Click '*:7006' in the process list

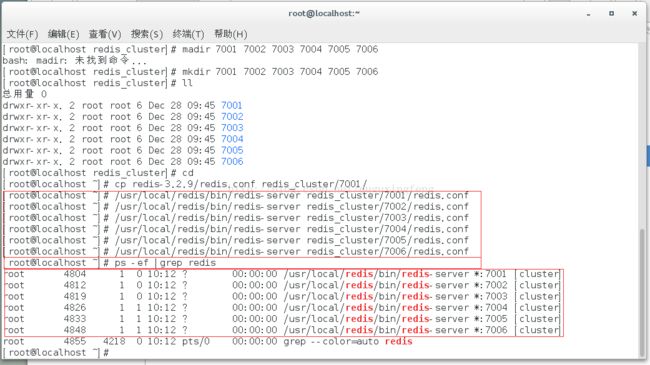pyautogui.click(x=491, y=330)
